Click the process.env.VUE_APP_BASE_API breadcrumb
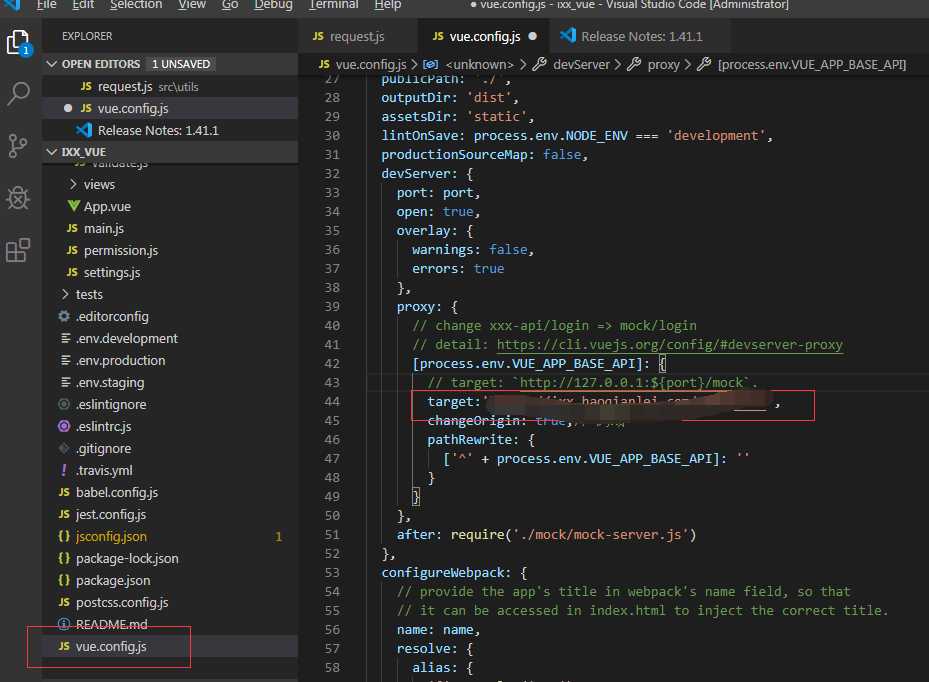 coord(812,64)
